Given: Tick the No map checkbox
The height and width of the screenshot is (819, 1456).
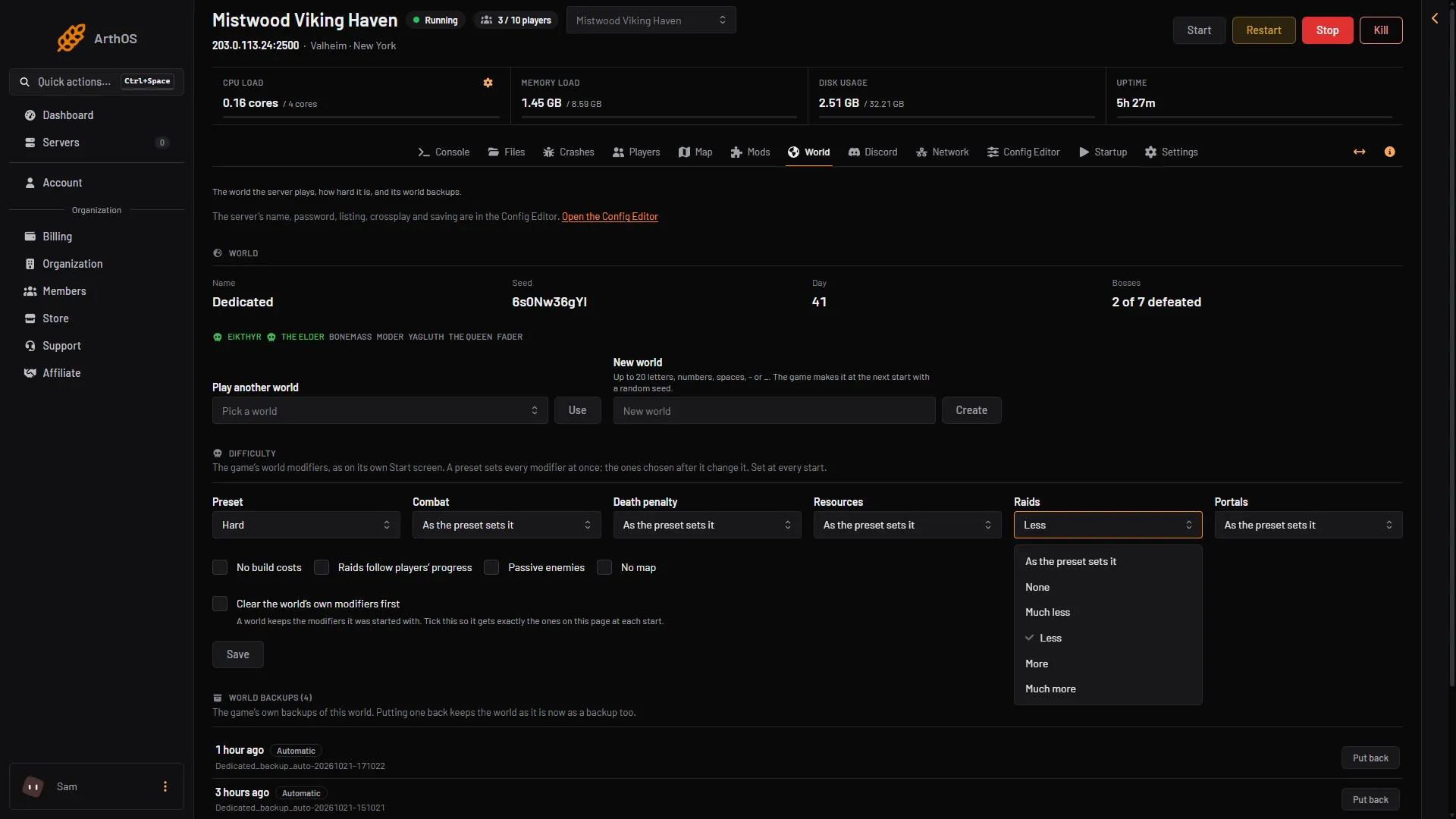Looking at the screenshot, I should click(604, 567).
